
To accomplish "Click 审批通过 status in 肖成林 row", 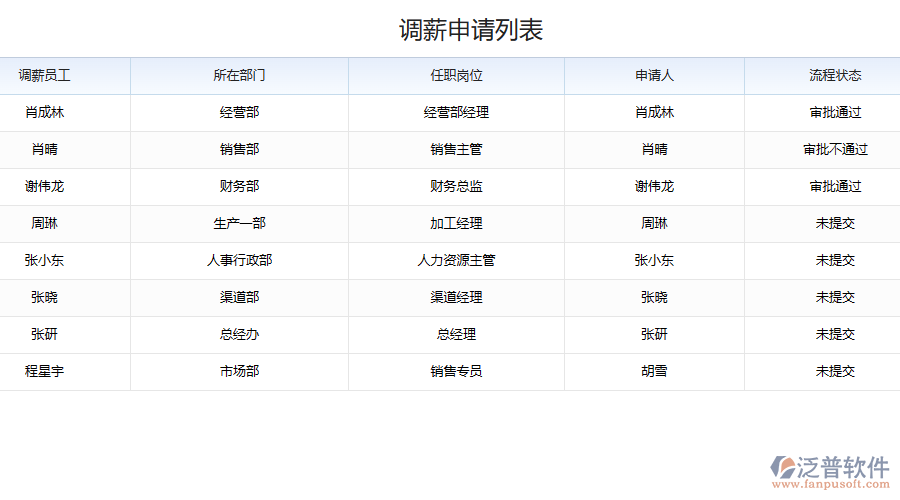I will click(x=835, y=113).
